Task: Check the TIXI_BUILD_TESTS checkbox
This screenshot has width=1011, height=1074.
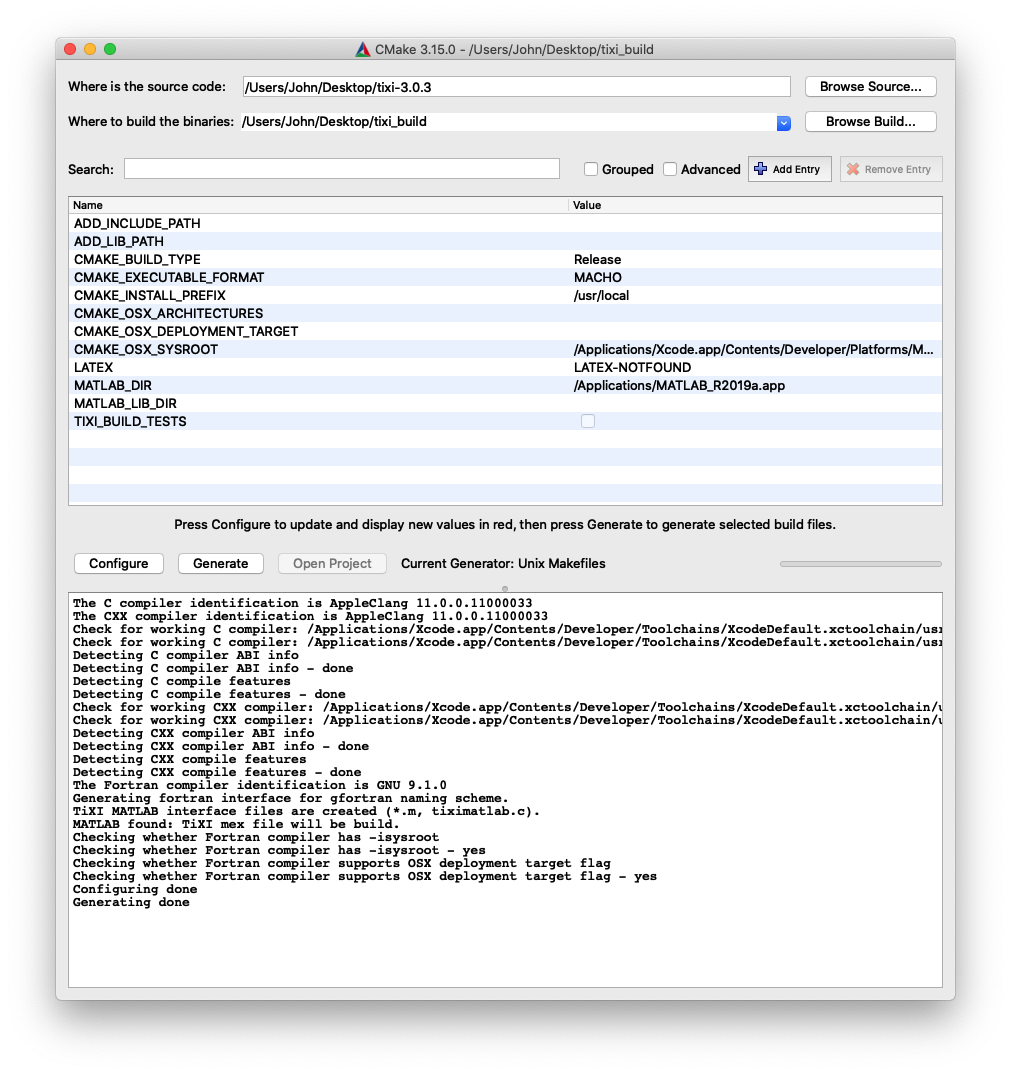Action: [x=588, y=421]
